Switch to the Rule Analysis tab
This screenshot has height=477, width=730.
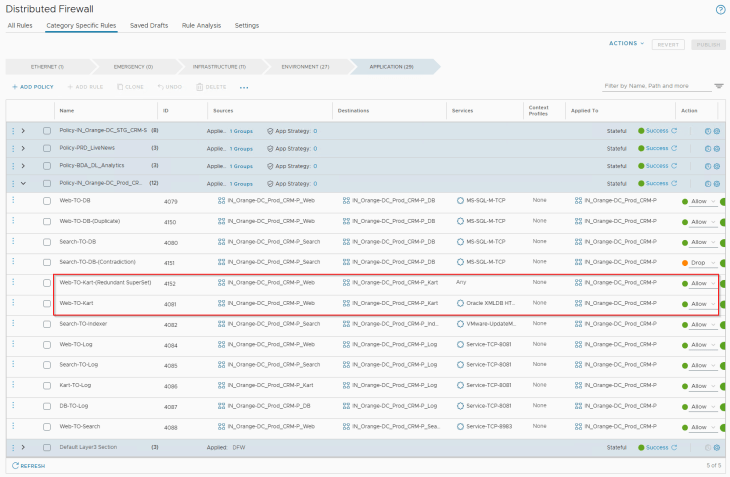pos(201,25)
